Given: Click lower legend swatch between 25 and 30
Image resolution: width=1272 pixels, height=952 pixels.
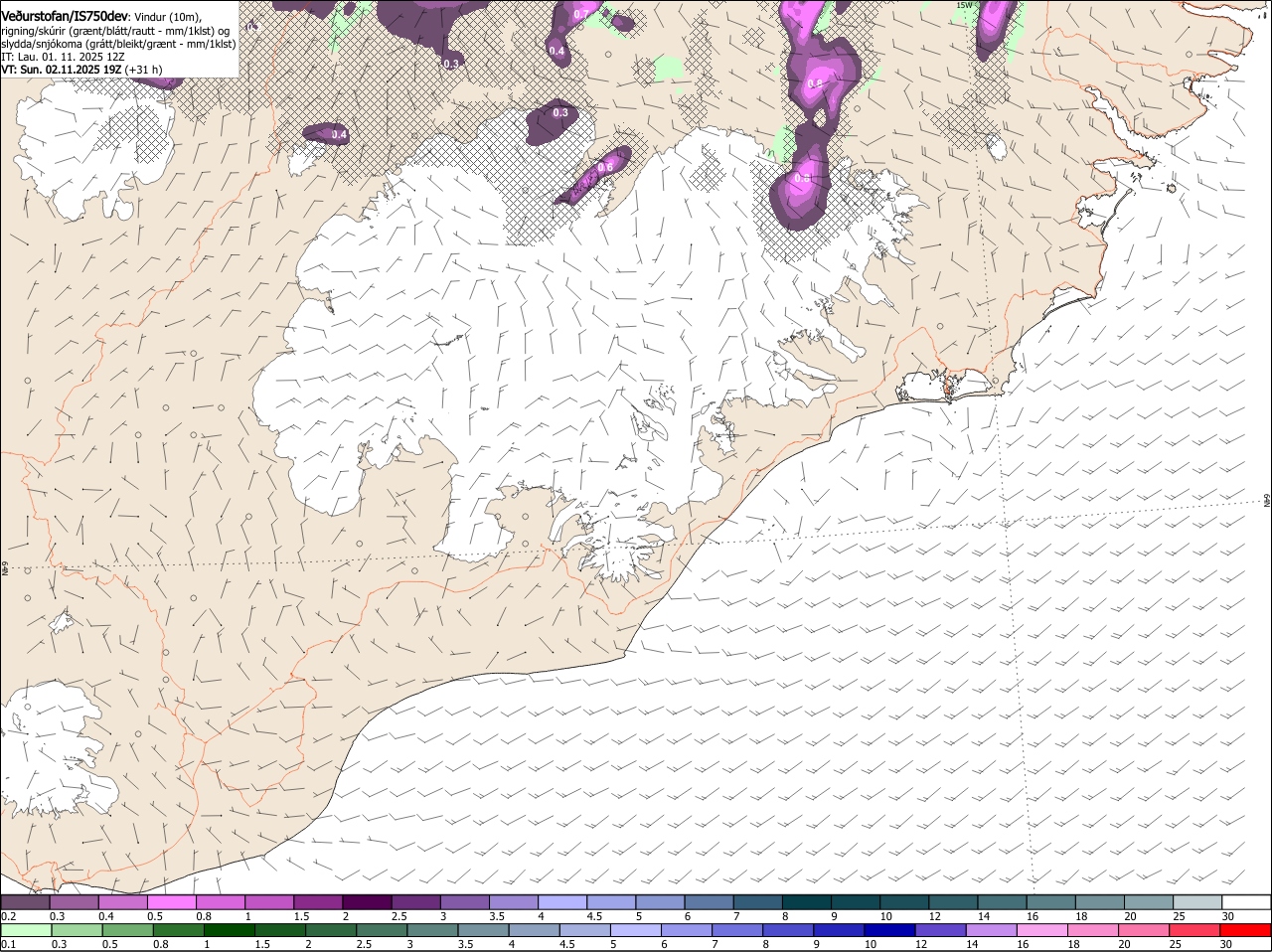Looking at the screenshot, I should 1193,930.
